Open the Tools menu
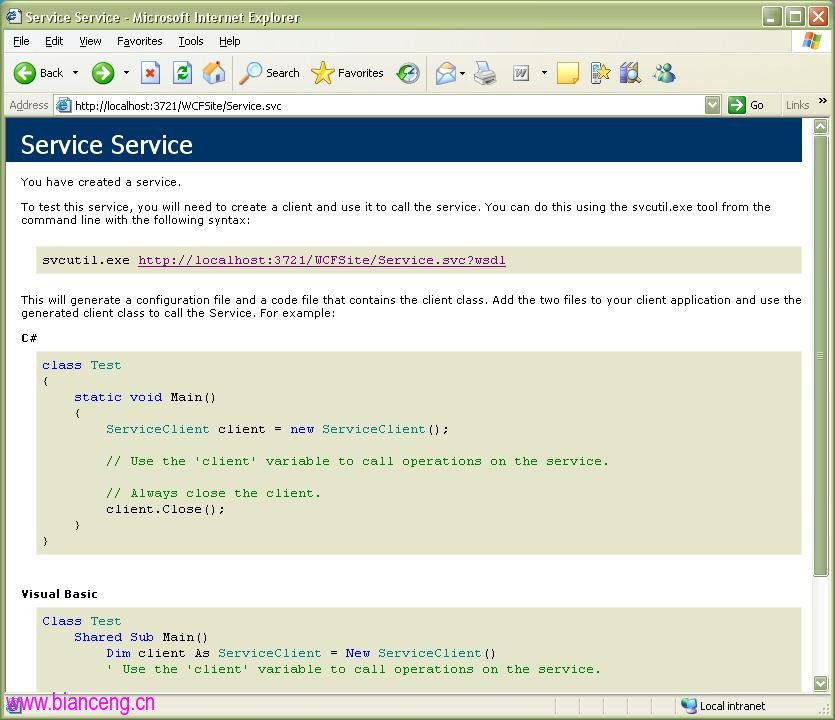The width and height of the screenshot is (835, 720). [x=191, y=41]
